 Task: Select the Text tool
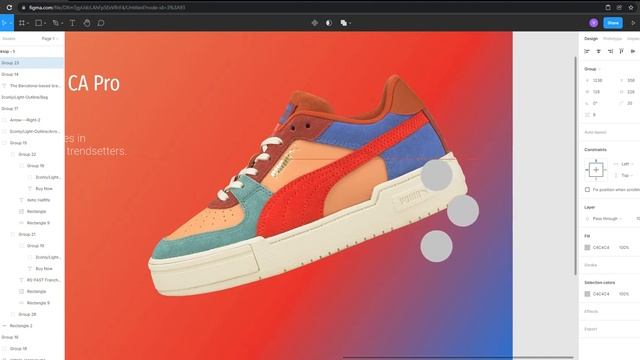[x=72, y=23]
